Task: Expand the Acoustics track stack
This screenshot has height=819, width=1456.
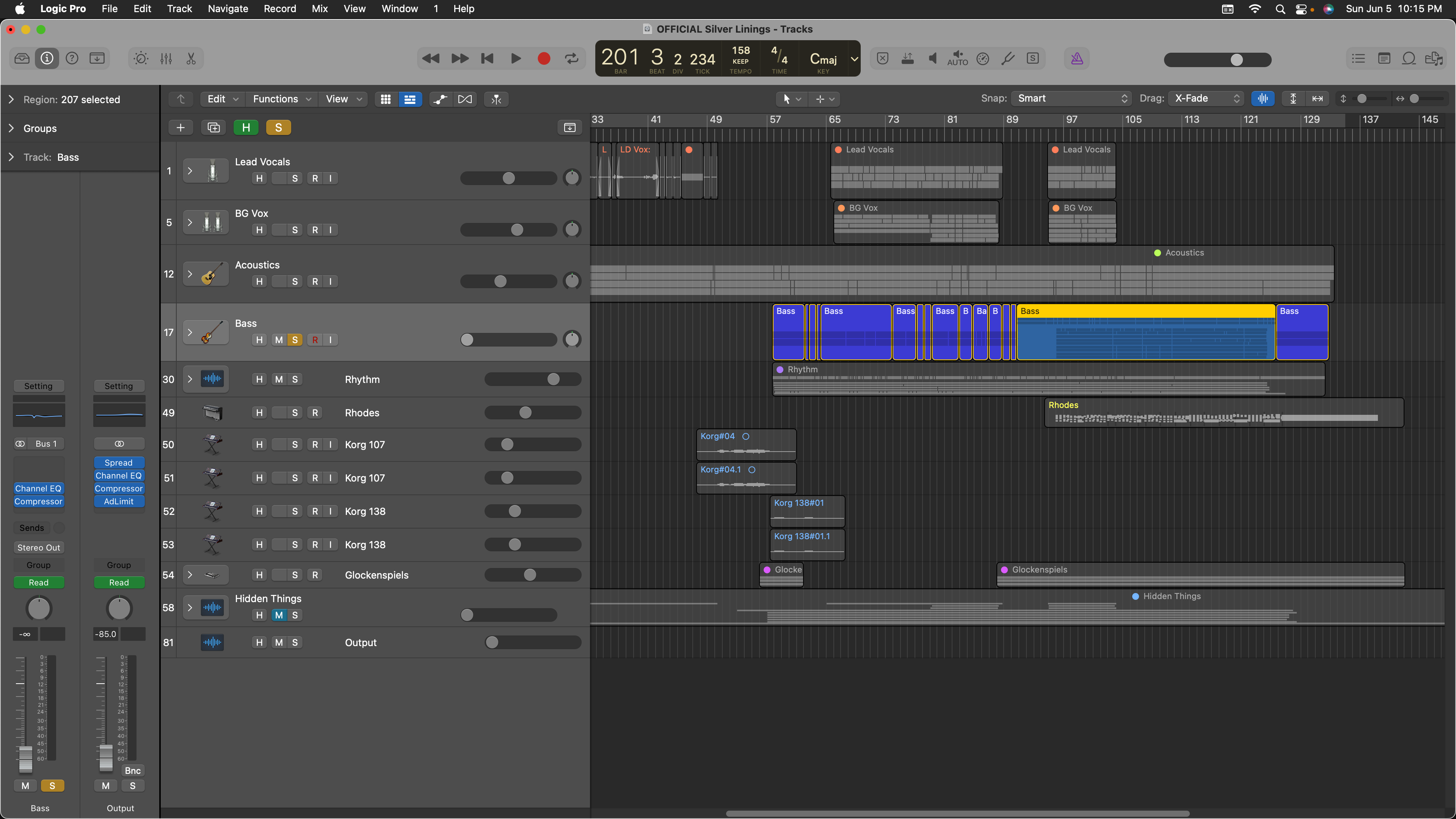Action: tap(190, 274)
